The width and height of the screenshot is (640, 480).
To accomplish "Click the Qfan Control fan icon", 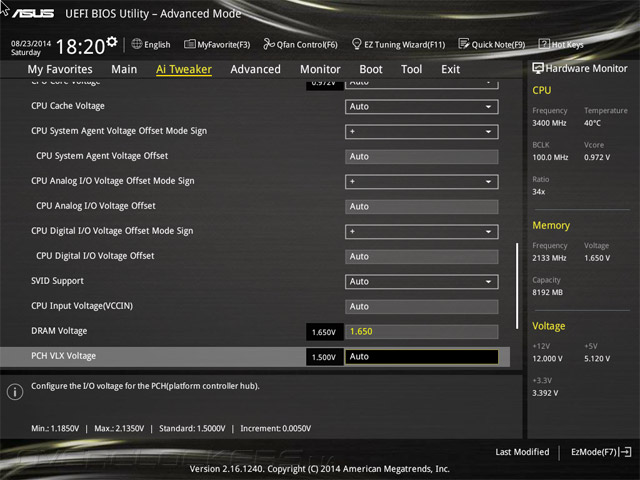I will point(269,44).
